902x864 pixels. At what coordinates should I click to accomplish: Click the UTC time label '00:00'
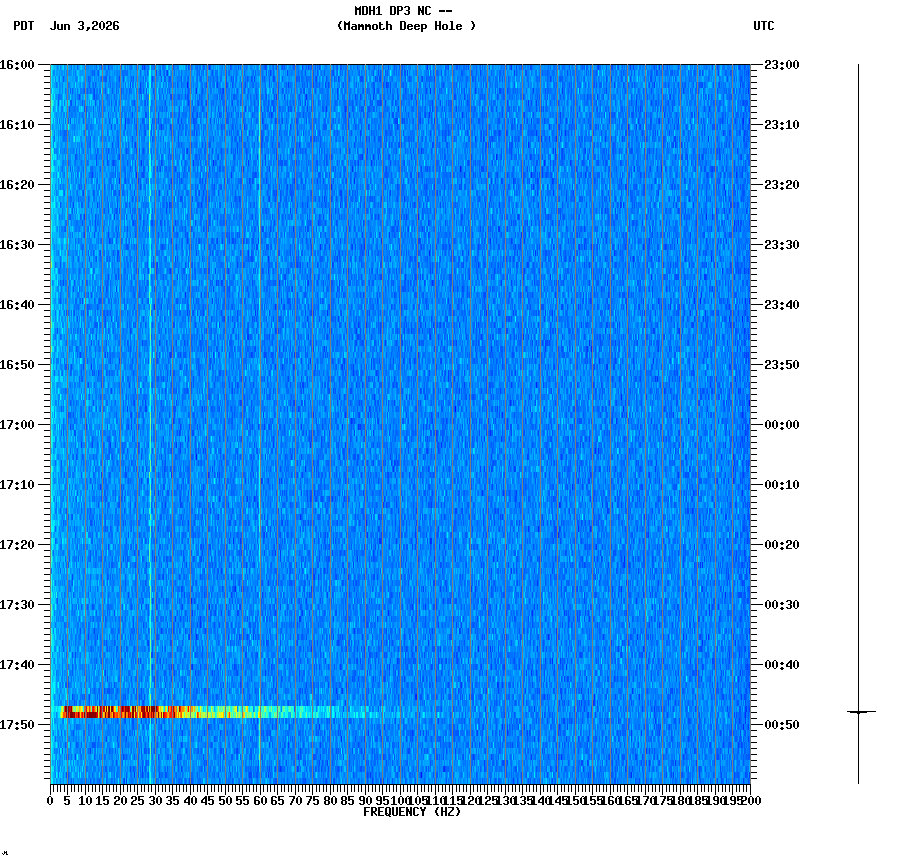click(782, 425)
